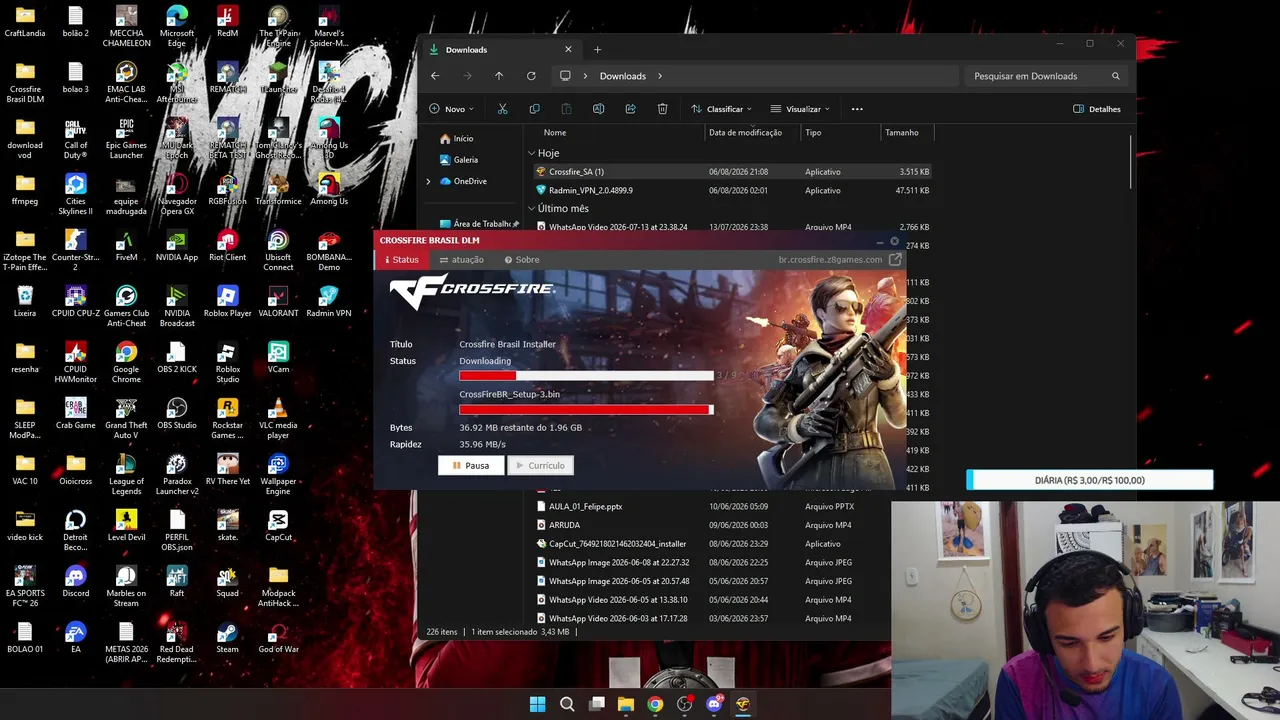Open Início in the Explorer sidebar
1280x720 pixels.
463,139
